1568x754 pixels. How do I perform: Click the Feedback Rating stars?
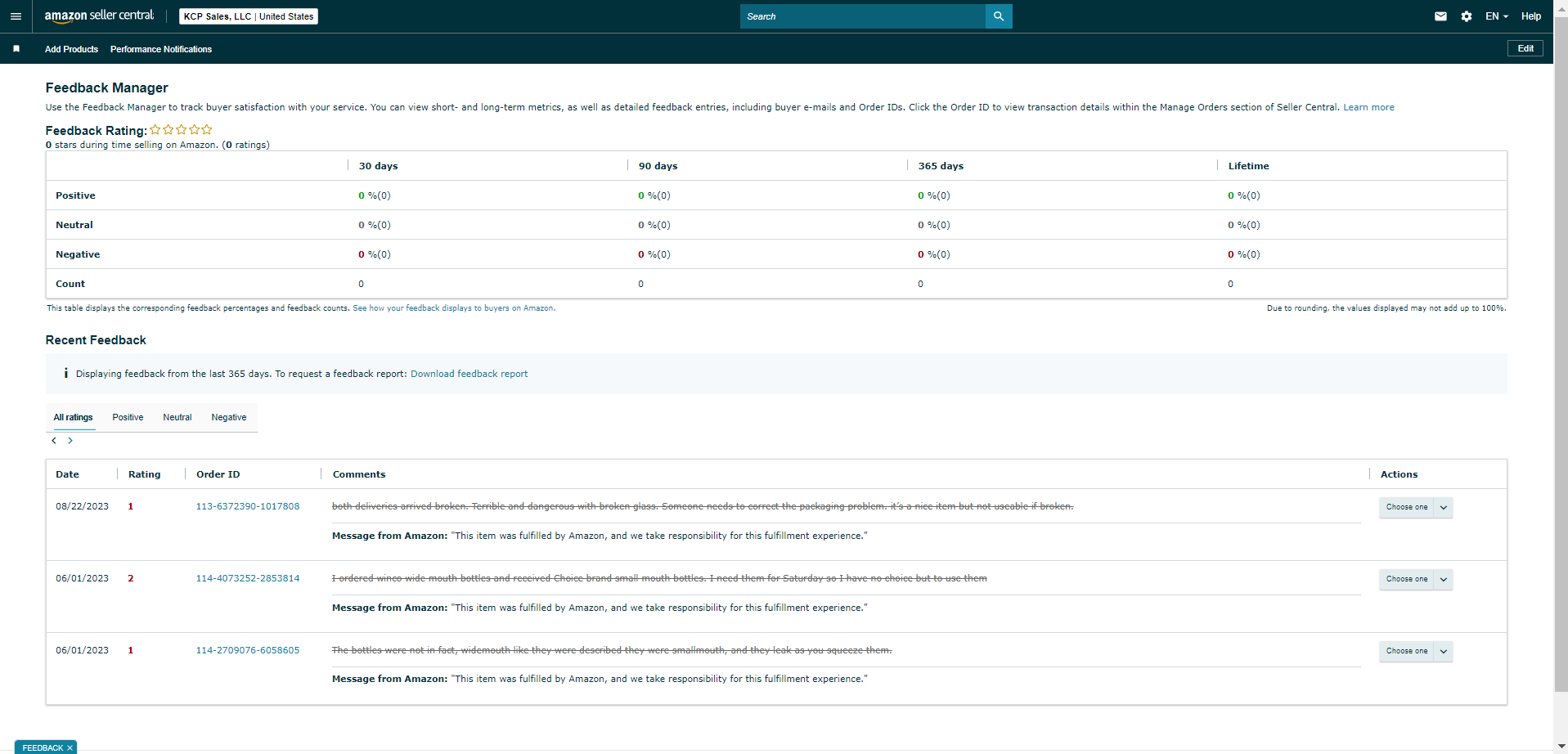click(181, 129)
